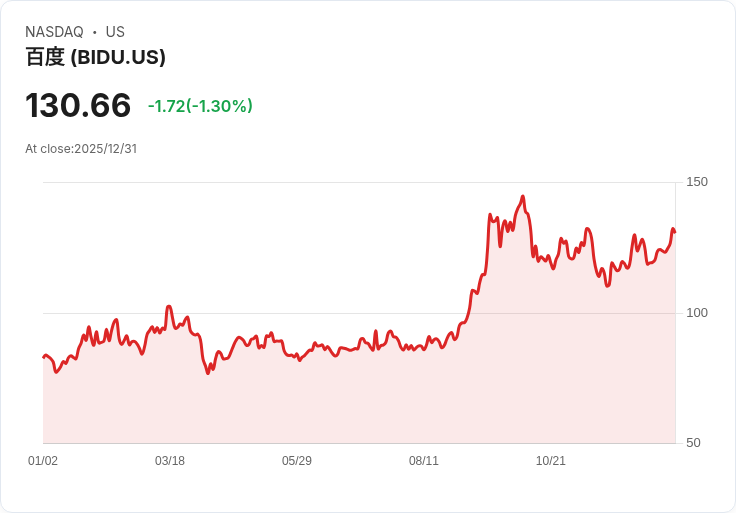Image resolution: width=736 pixels, height=513 pixels.
Task: Select the 08/11 date on x-axis
Action: click(424, 461)
